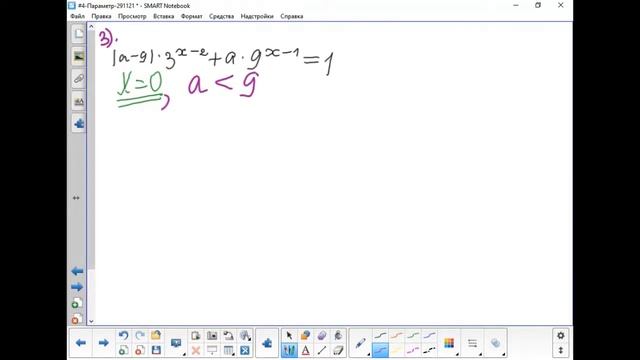This screenshot has height=360, width=640.
Task: Click the red X Delete icon
Action: click(x=196, y=350)
